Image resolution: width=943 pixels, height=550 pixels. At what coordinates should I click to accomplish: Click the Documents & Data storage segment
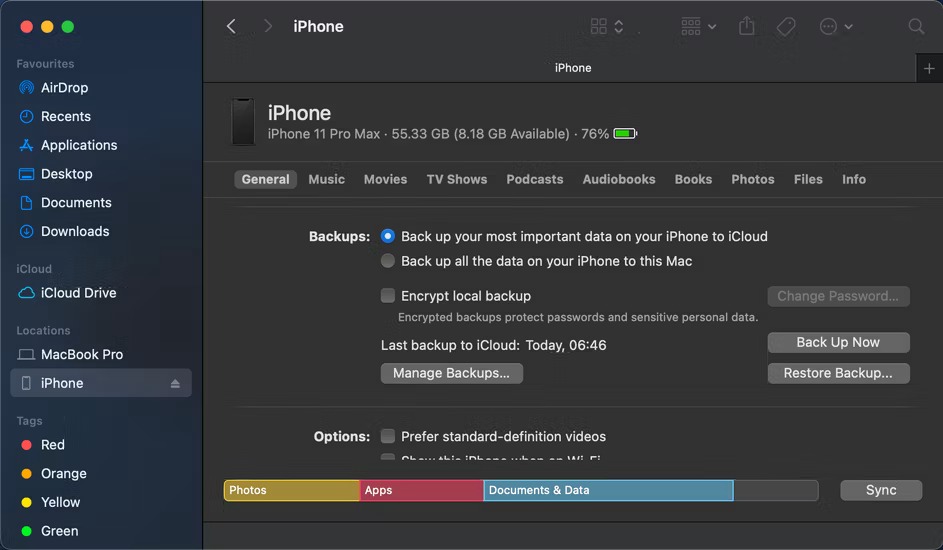[x=608, y=491]
